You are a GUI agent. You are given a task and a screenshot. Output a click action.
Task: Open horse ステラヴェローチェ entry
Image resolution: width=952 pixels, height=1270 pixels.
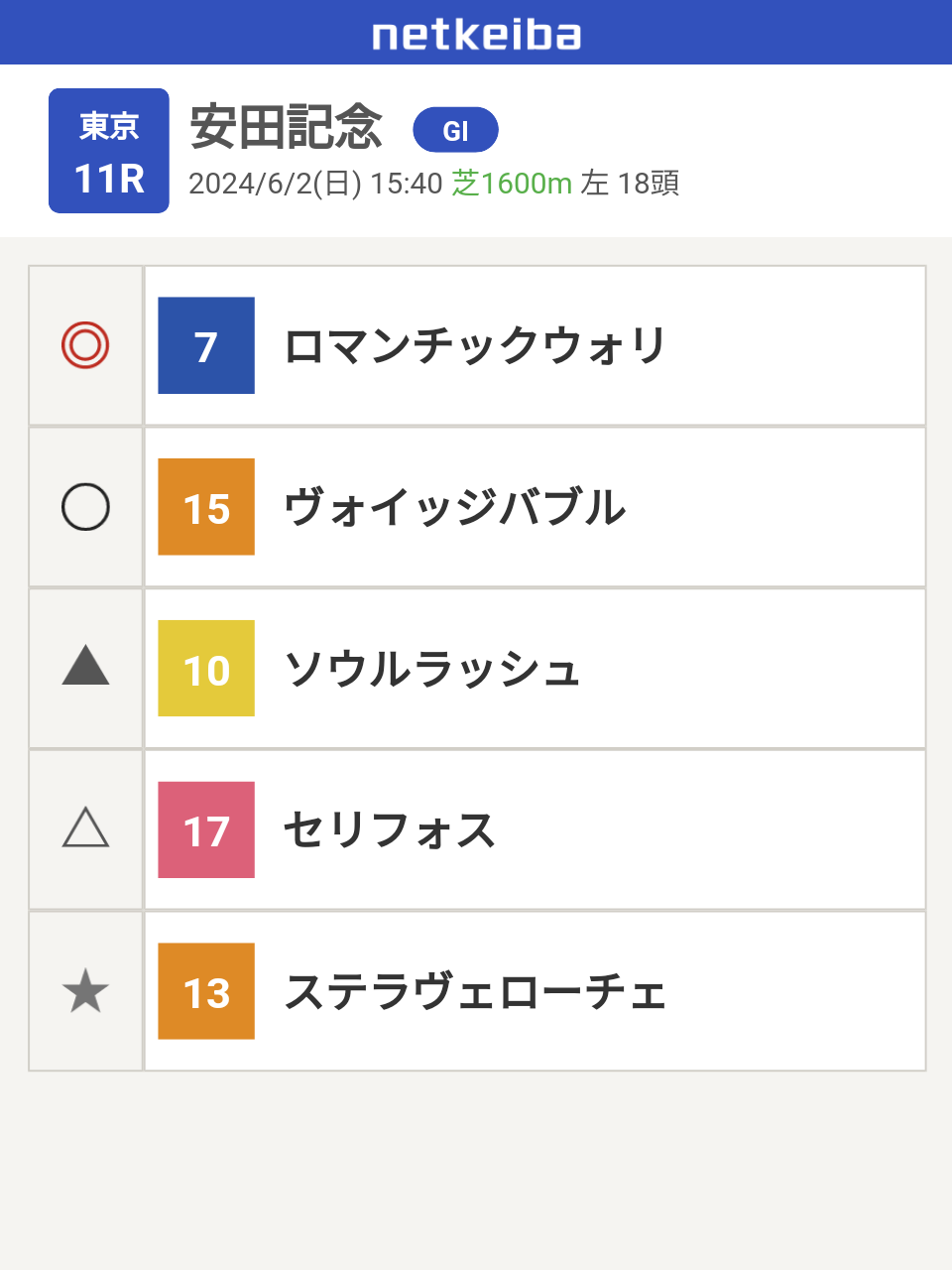pyautogui.click(x=535, y=991)
